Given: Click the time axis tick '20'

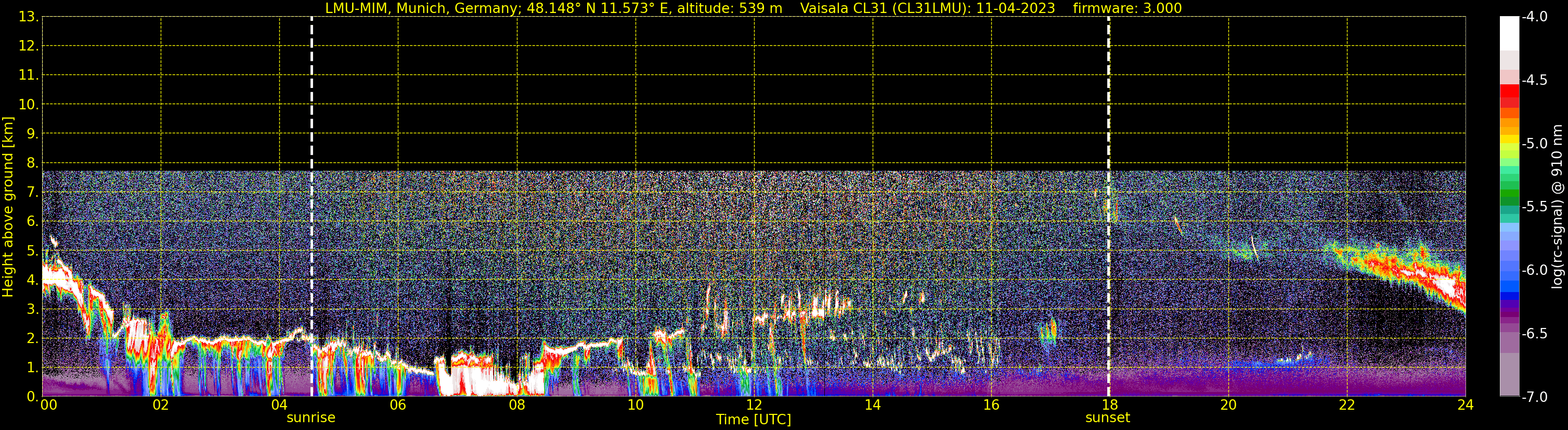Looking at the screenshot, I should coord(1228,405).
